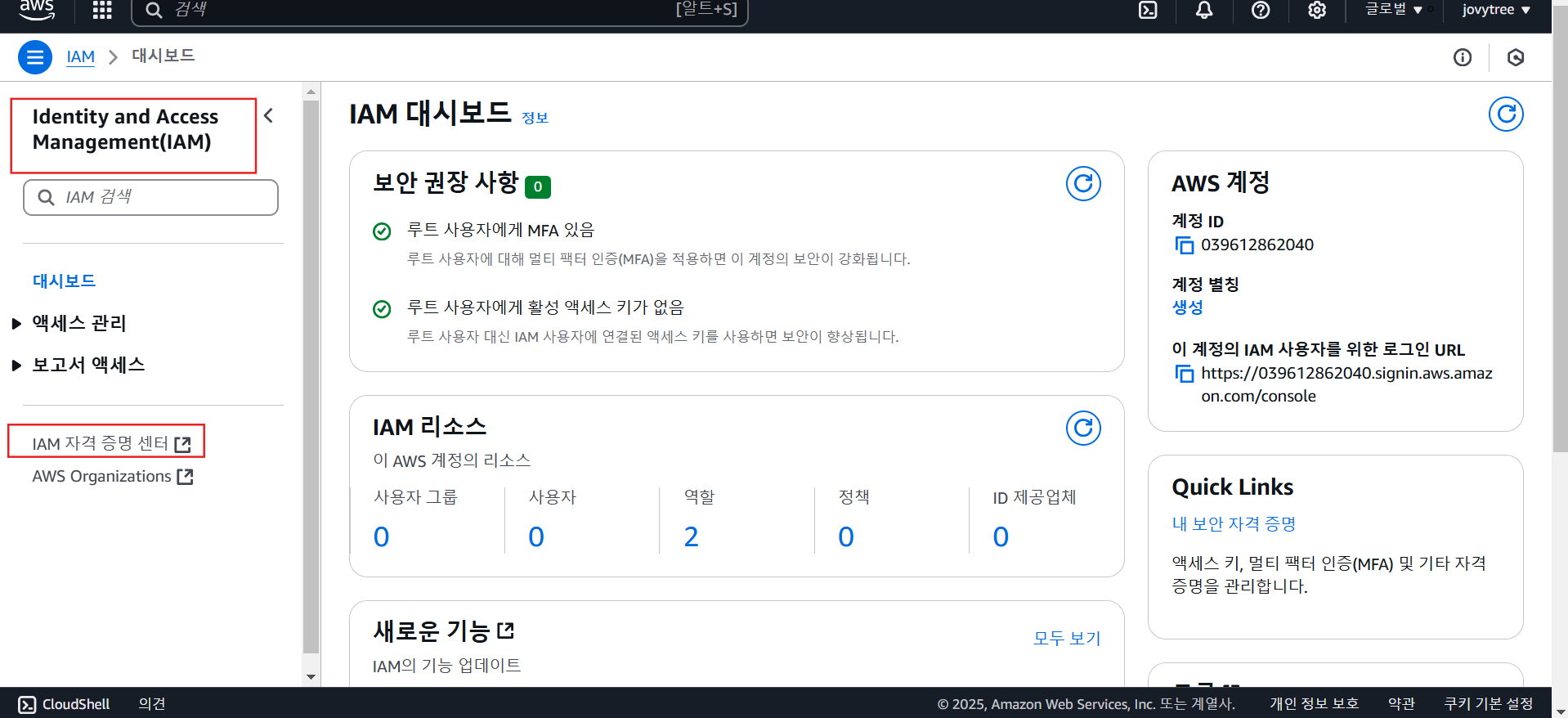This screenshot has width=1568, height=718.
Task: Open the ID 제공업체 count value
Action: (x=1001, y=536)
